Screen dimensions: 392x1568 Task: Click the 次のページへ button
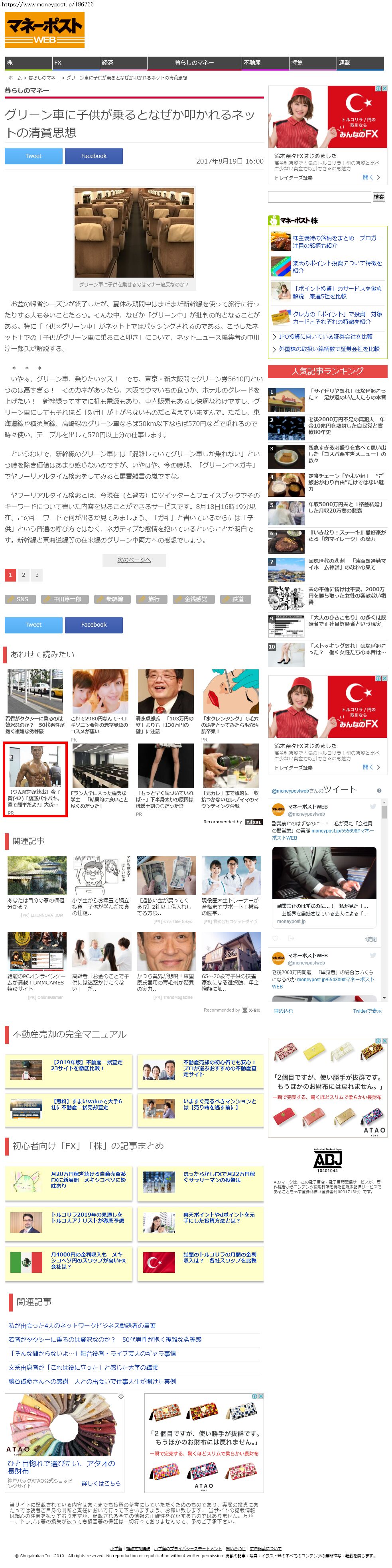point(134,559)
